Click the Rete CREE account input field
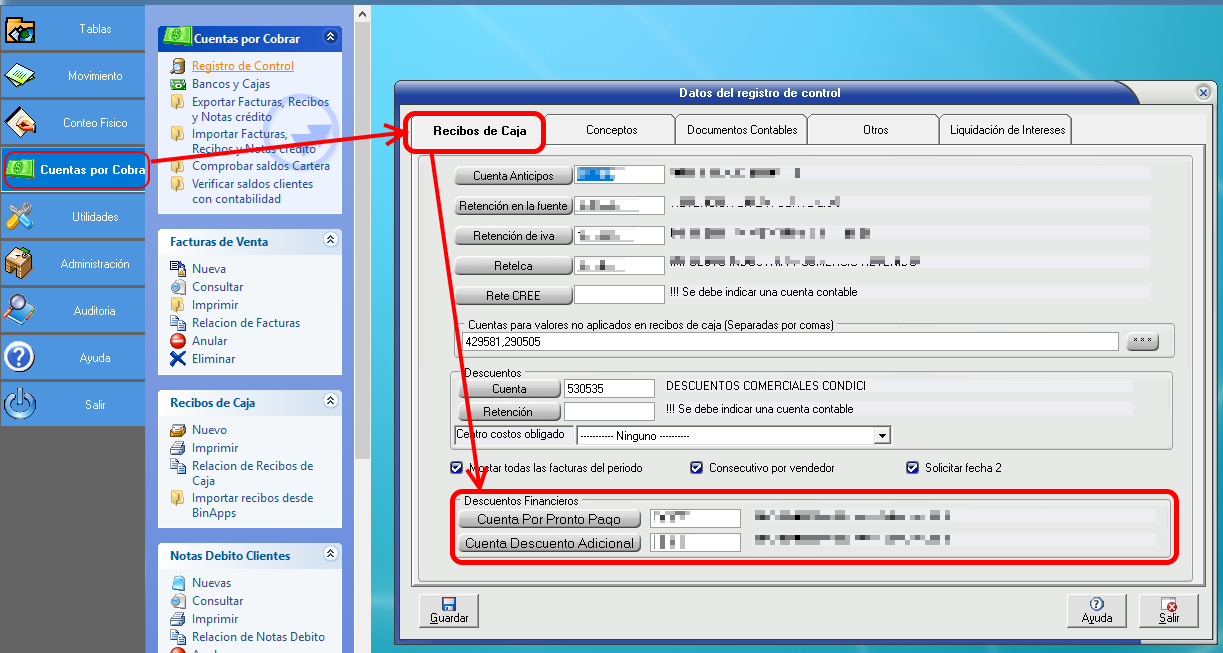Screen dimensions: 1223x653 tap(619, 295)
